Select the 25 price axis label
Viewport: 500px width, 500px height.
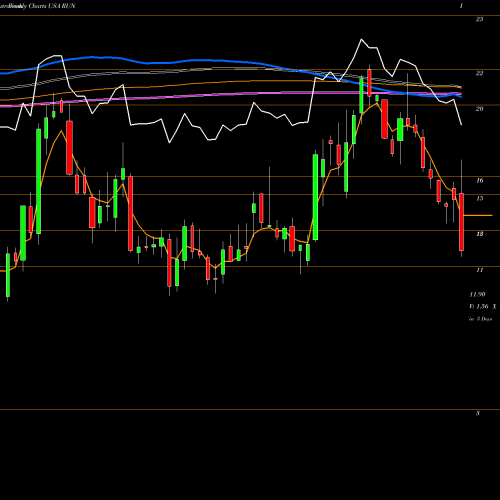[479, 19]
